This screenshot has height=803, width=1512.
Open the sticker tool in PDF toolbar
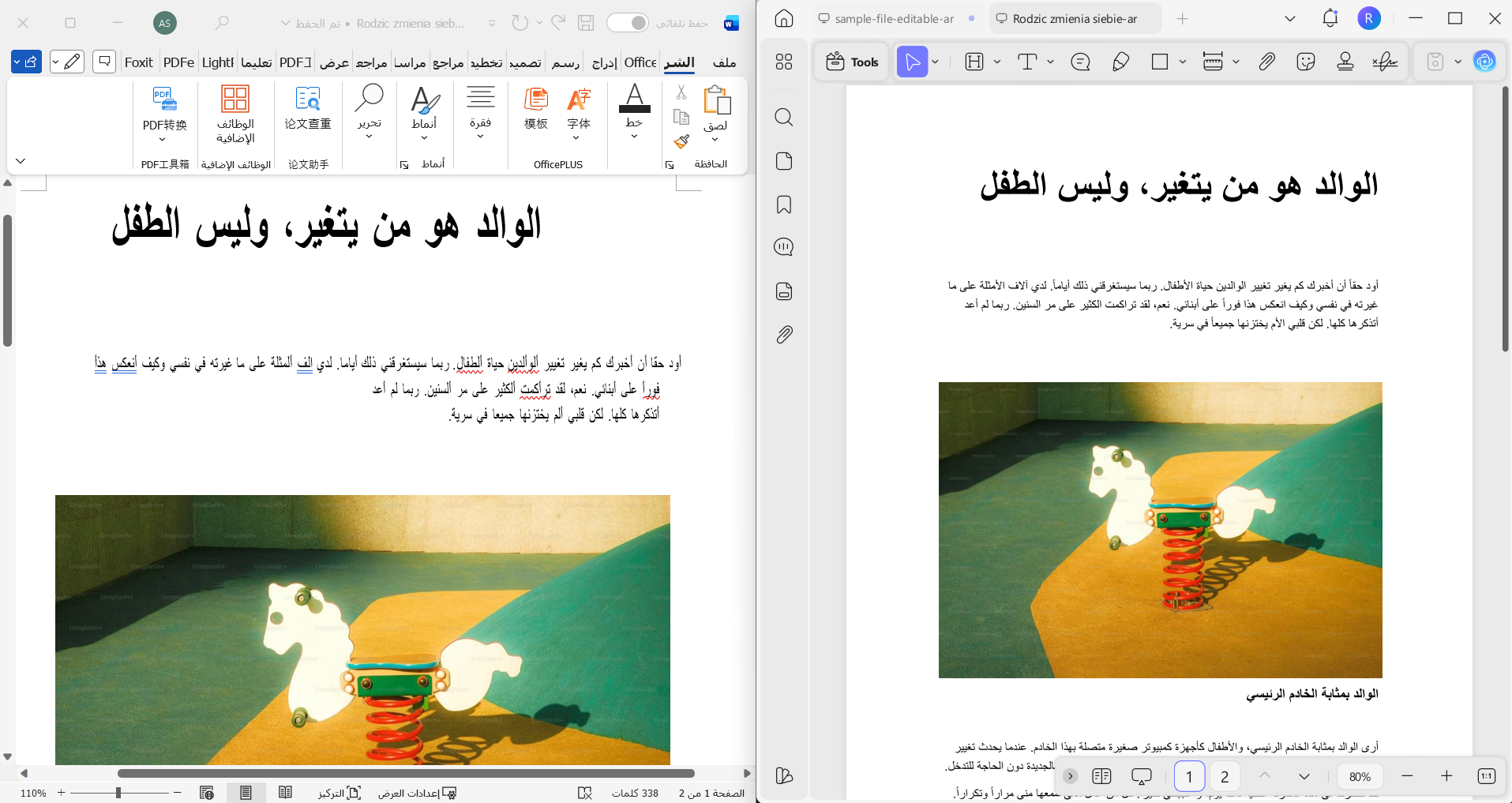[x=1306, y=62]
